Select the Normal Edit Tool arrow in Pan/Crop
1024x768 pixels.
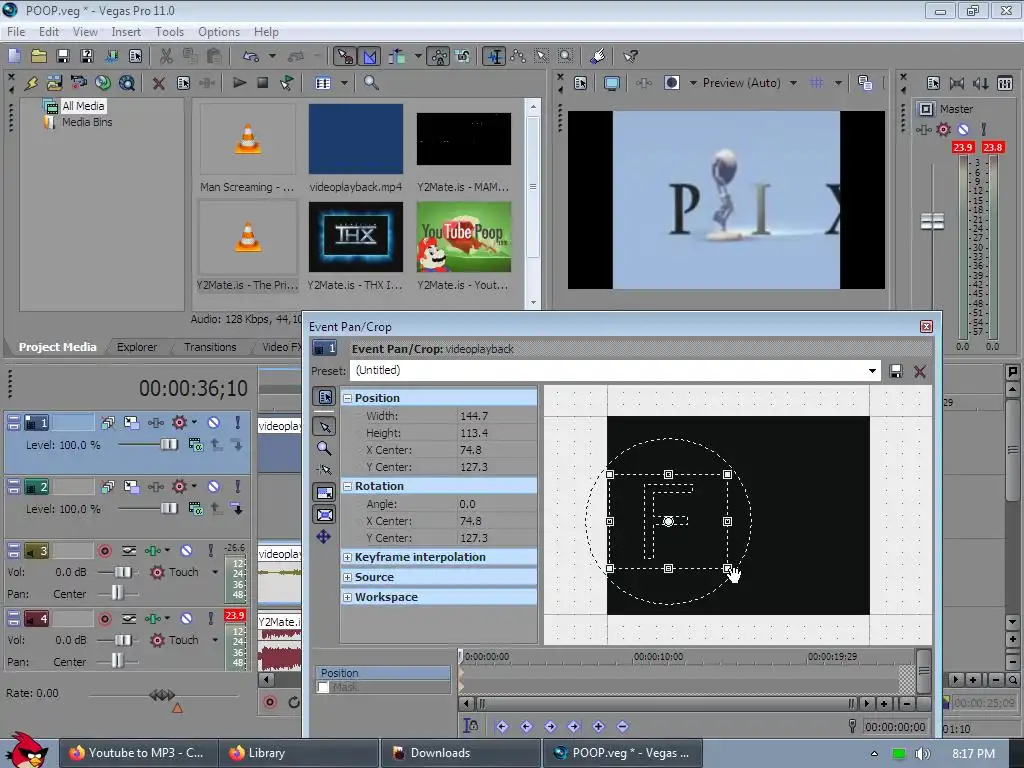tap(325, 427)
